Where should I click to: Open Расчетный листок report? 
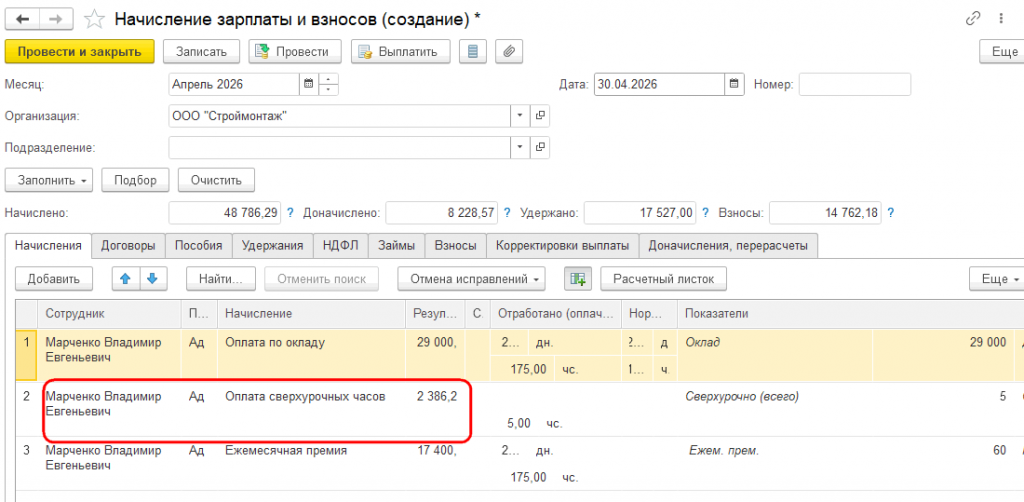(664, 279)
